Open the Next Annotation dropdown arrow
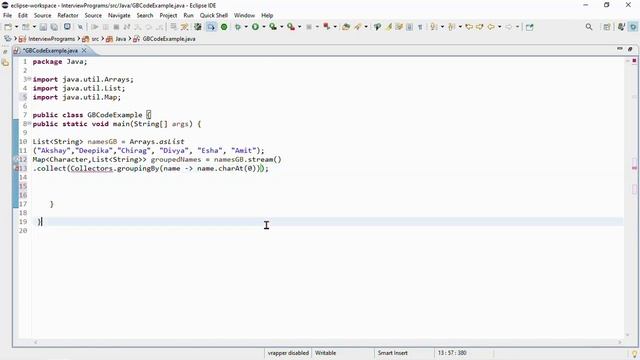 (442, 27)
